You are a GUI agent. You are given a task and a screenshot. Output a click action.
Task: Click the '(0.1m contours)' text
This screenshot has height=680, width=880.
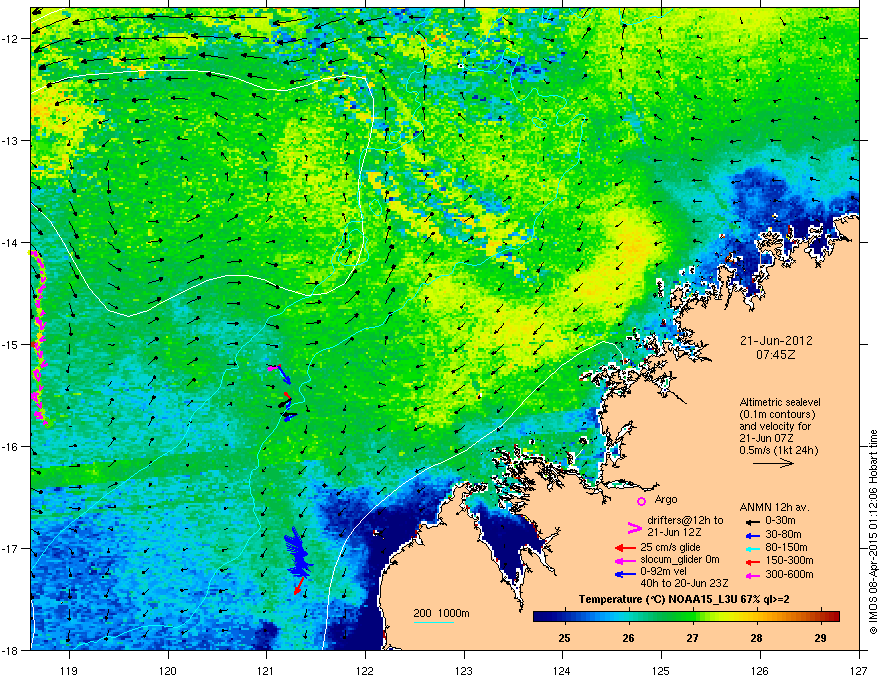tap(777, 415)
